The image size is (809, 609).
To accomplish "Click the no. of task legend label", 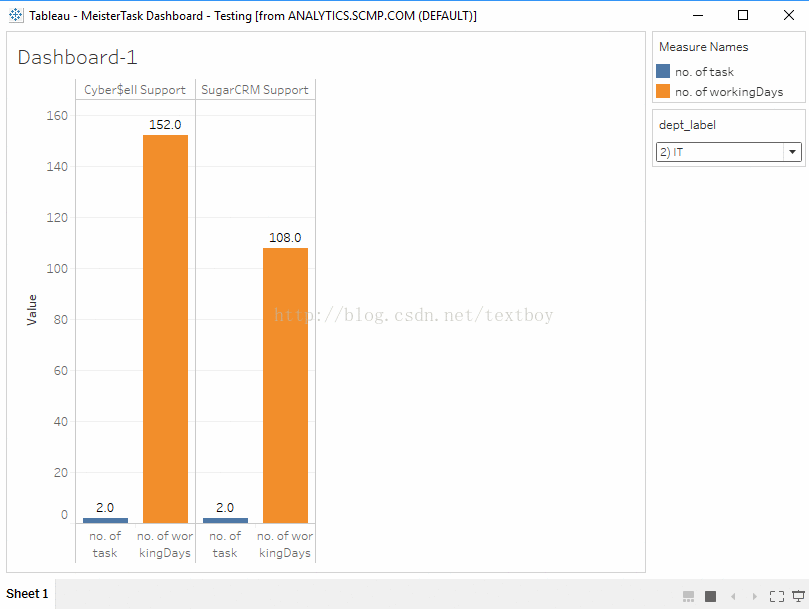I will pyautogui.click(x=704, y=72).
